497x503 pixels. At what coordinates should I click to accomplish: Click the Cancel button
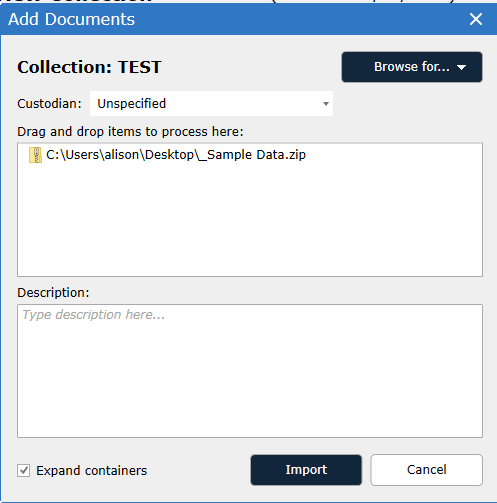point(426,470)
